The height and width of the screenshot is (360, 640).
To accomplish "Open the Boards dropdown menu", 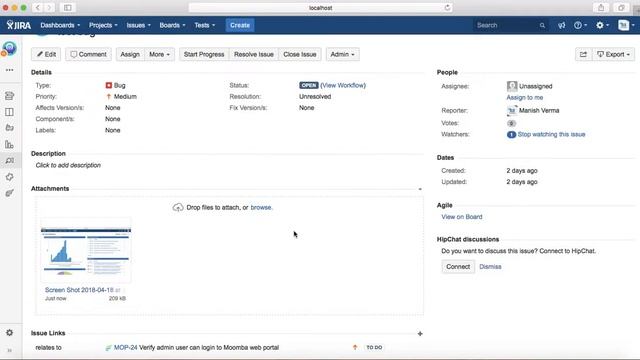I will (x=172, y=25).
